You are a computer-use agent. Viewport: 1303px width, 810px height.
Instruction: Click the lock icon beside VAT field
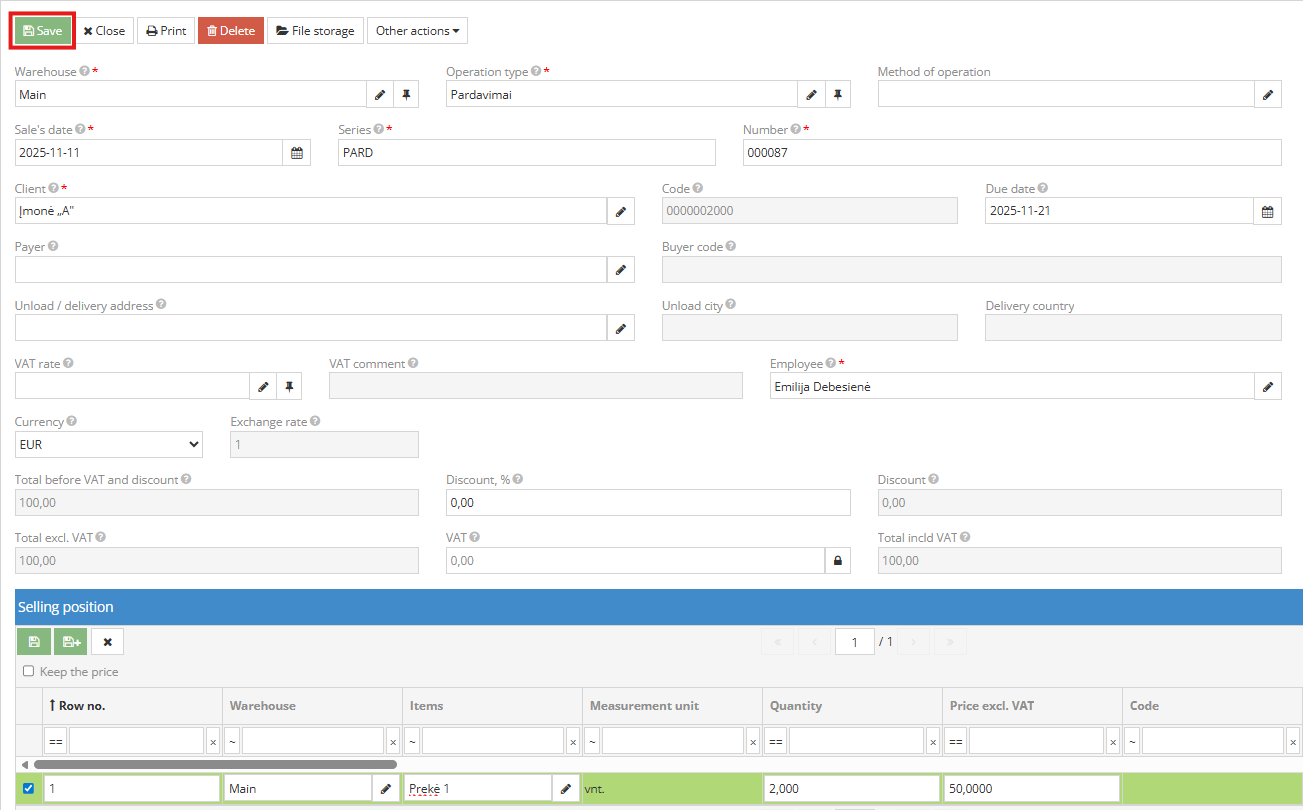837,561
